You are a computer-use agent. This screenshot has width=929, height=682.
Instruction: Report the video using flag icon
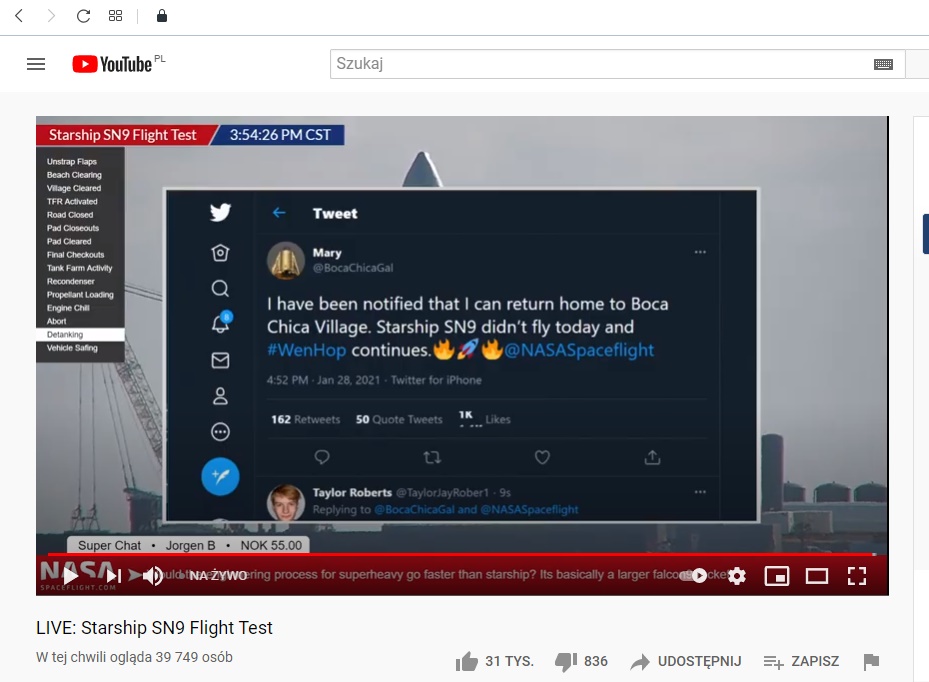[871, 661]
